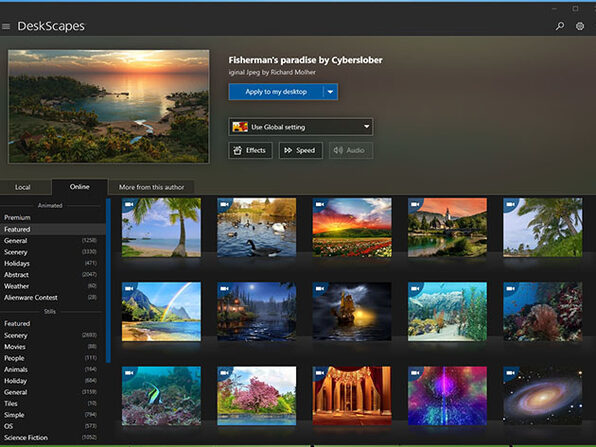Click the blue sidebar scrollbar
596x447 pixels.
click(108, 280)
